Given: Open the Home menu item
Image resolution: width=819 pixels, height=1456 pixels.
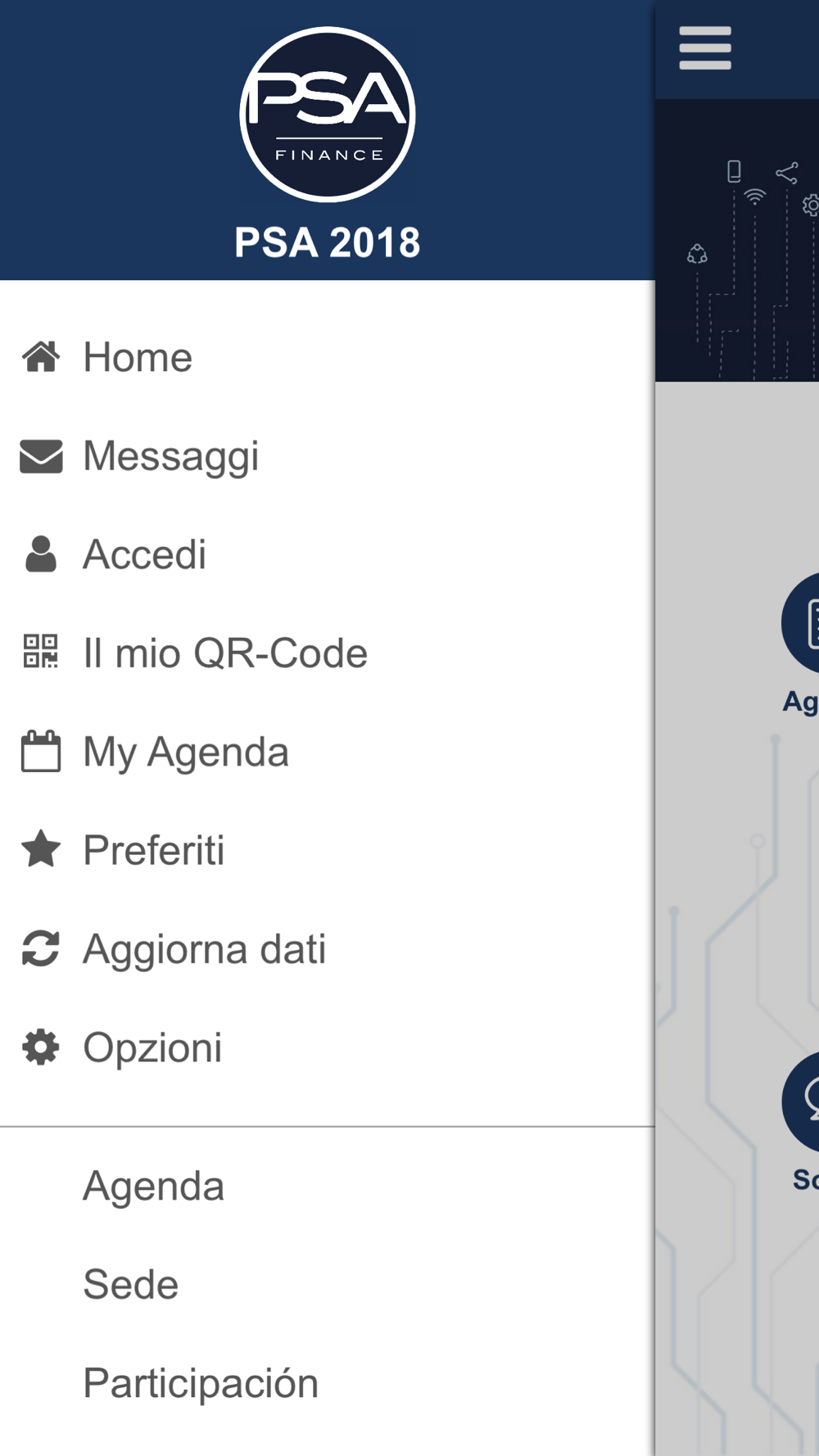Looking at the screenshot, I should click(x=328, y=357).
